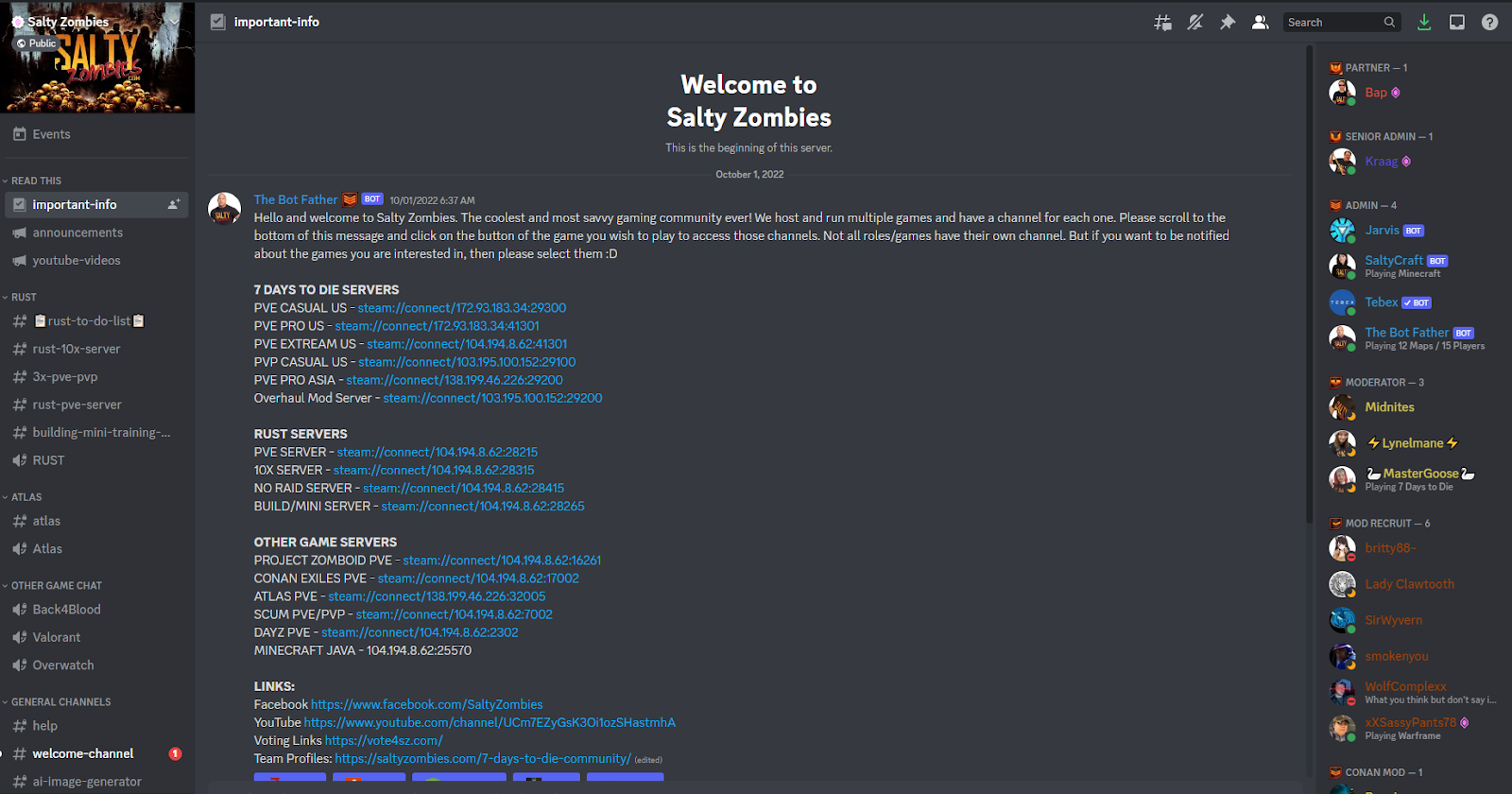Open the Events menu item

[97, 134]
